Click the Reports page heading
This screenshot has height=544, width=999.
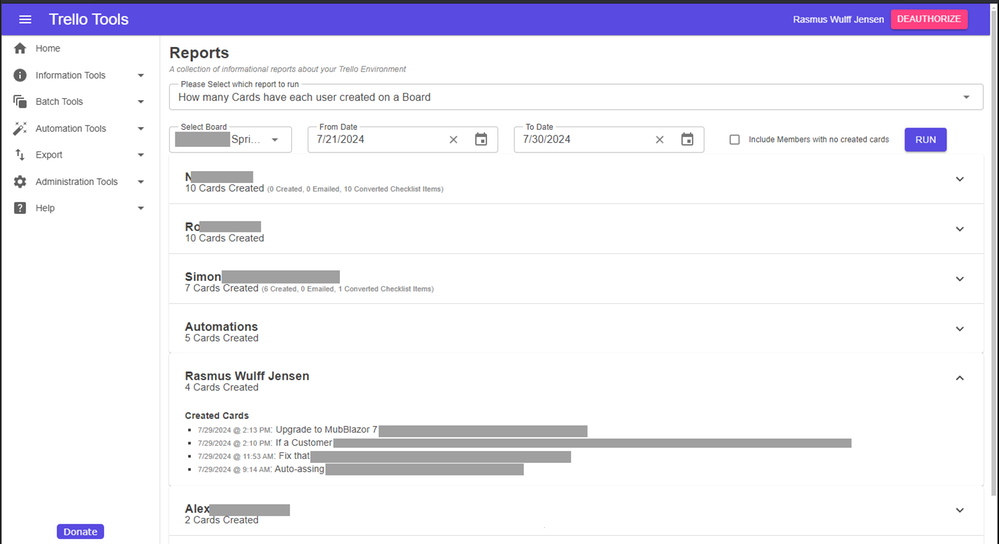click(199, 53)
